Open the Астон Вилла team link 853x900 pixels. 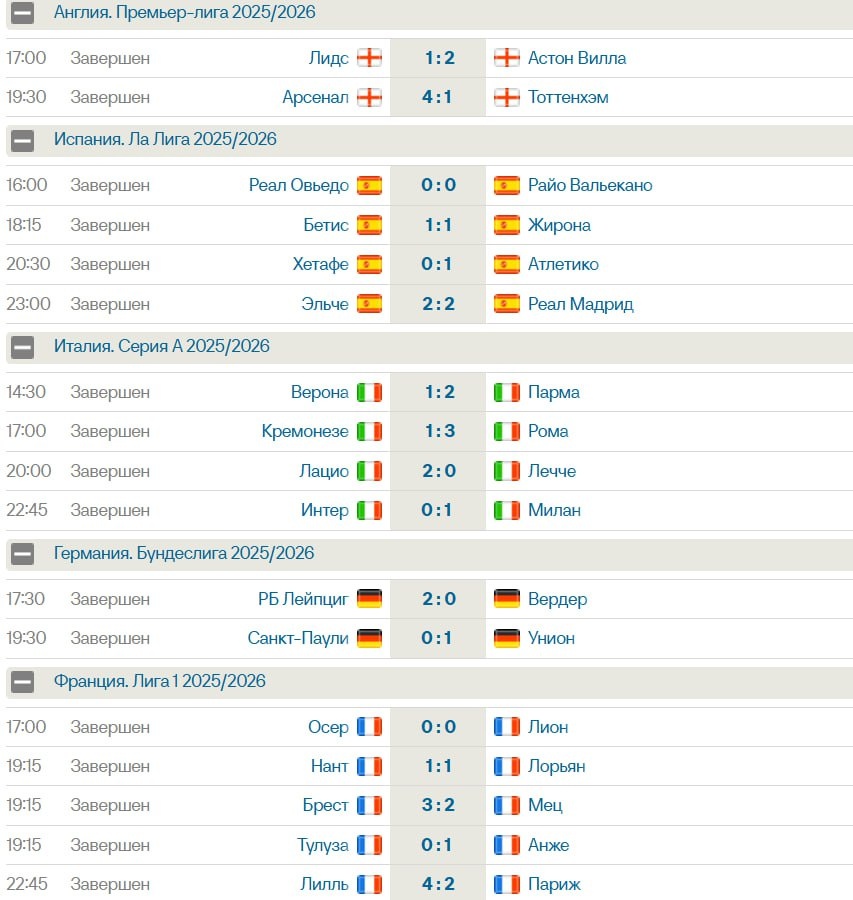pos(577,58)
